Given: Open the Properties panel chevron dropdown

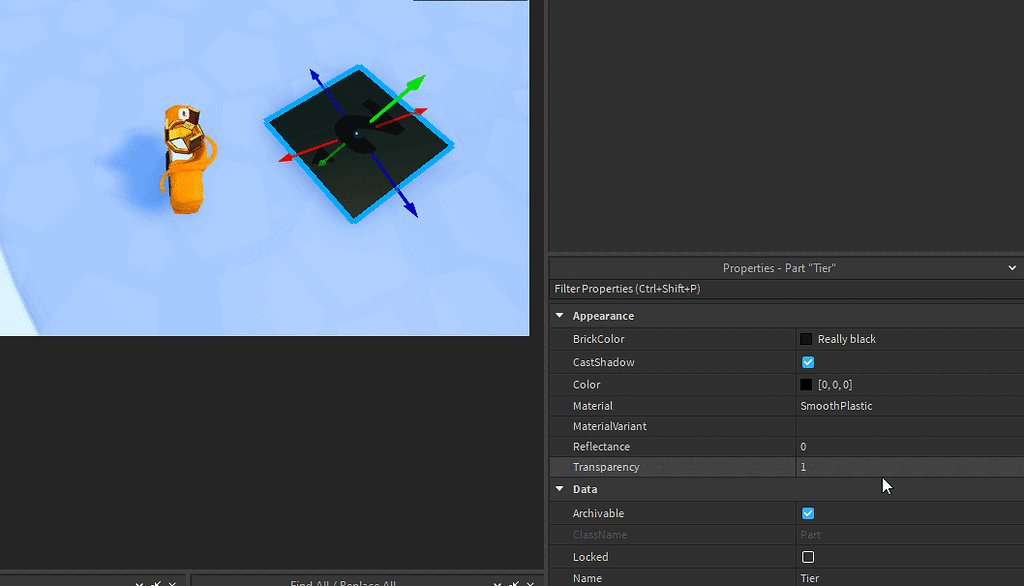Looking at the screenshot, I should click(x=1012, y=267).
